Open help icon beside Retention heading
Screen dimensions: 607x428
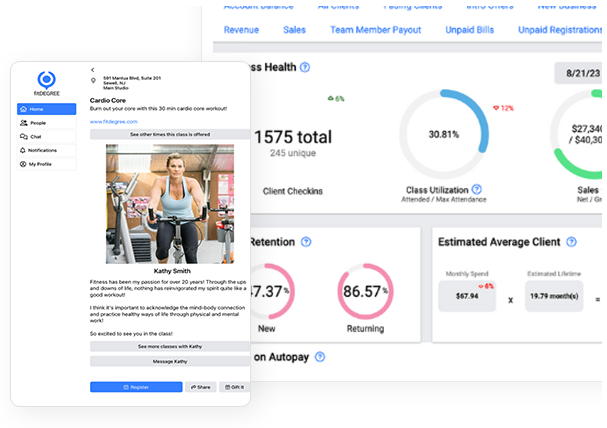(306, 242)
